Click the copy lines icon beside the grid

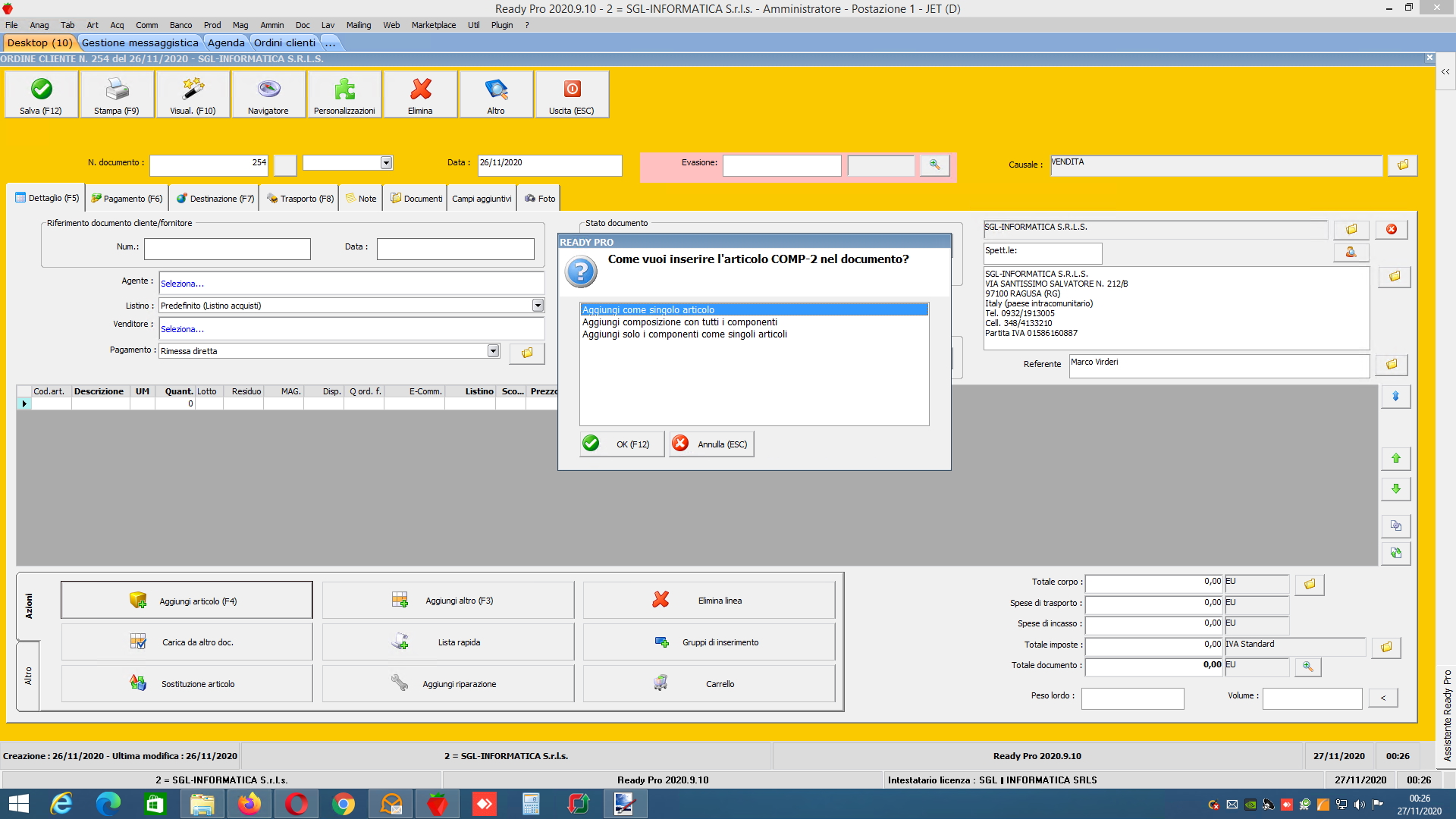1395,526
